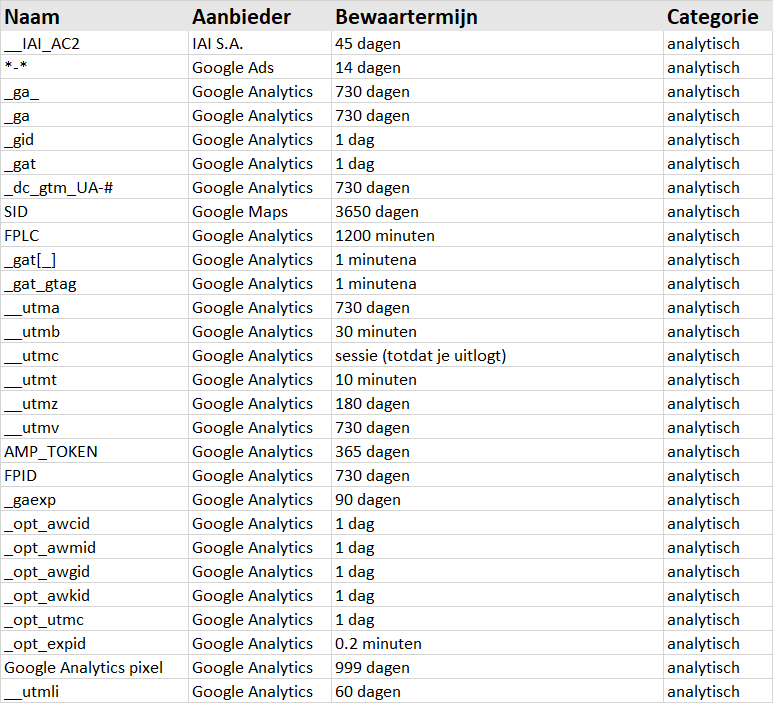The height and width of the screenshot is (703, 773).
Task: Select the 3650 dagen retention cell
Action: pos(377,212)
